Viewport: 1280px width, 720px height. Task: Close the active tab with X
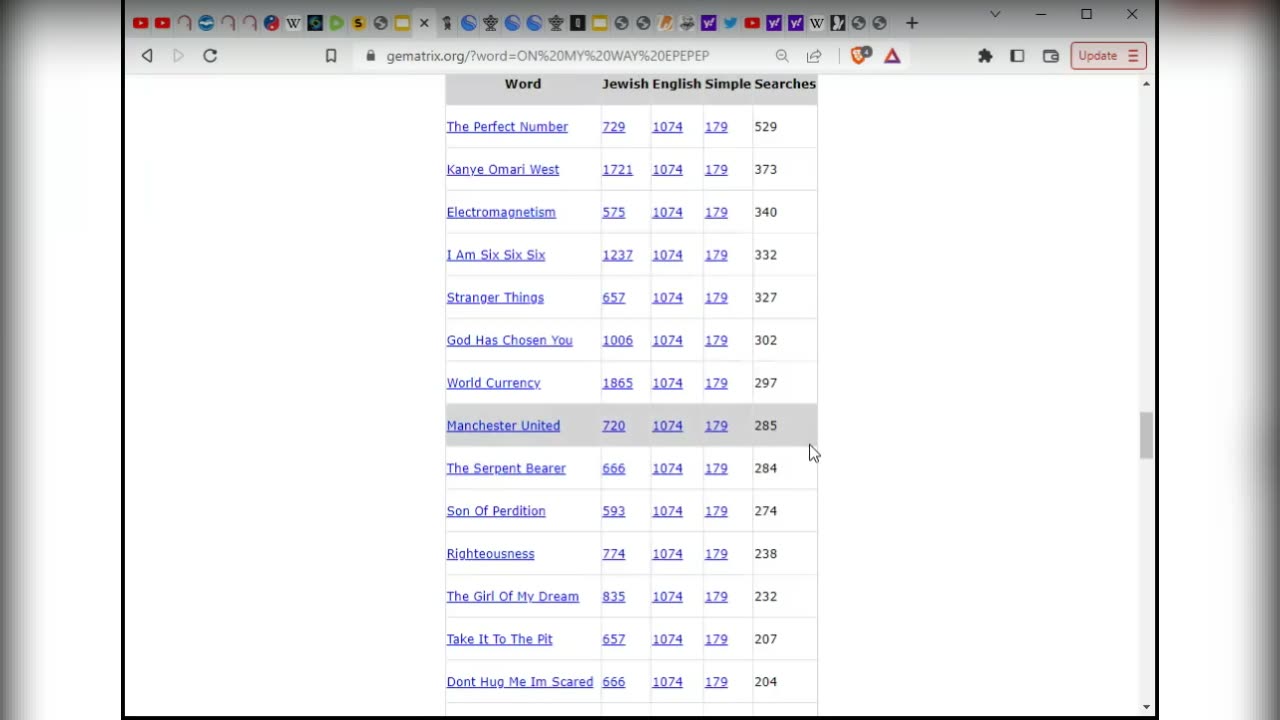tap(424, 22)
